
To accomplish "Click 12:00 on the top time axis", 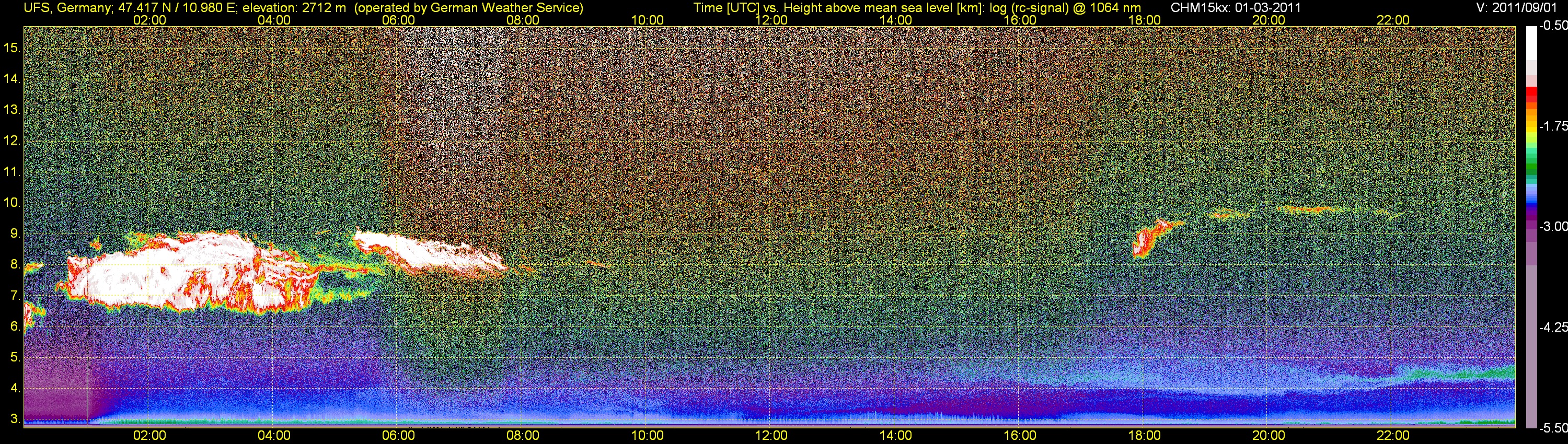I will coord(771,20).
